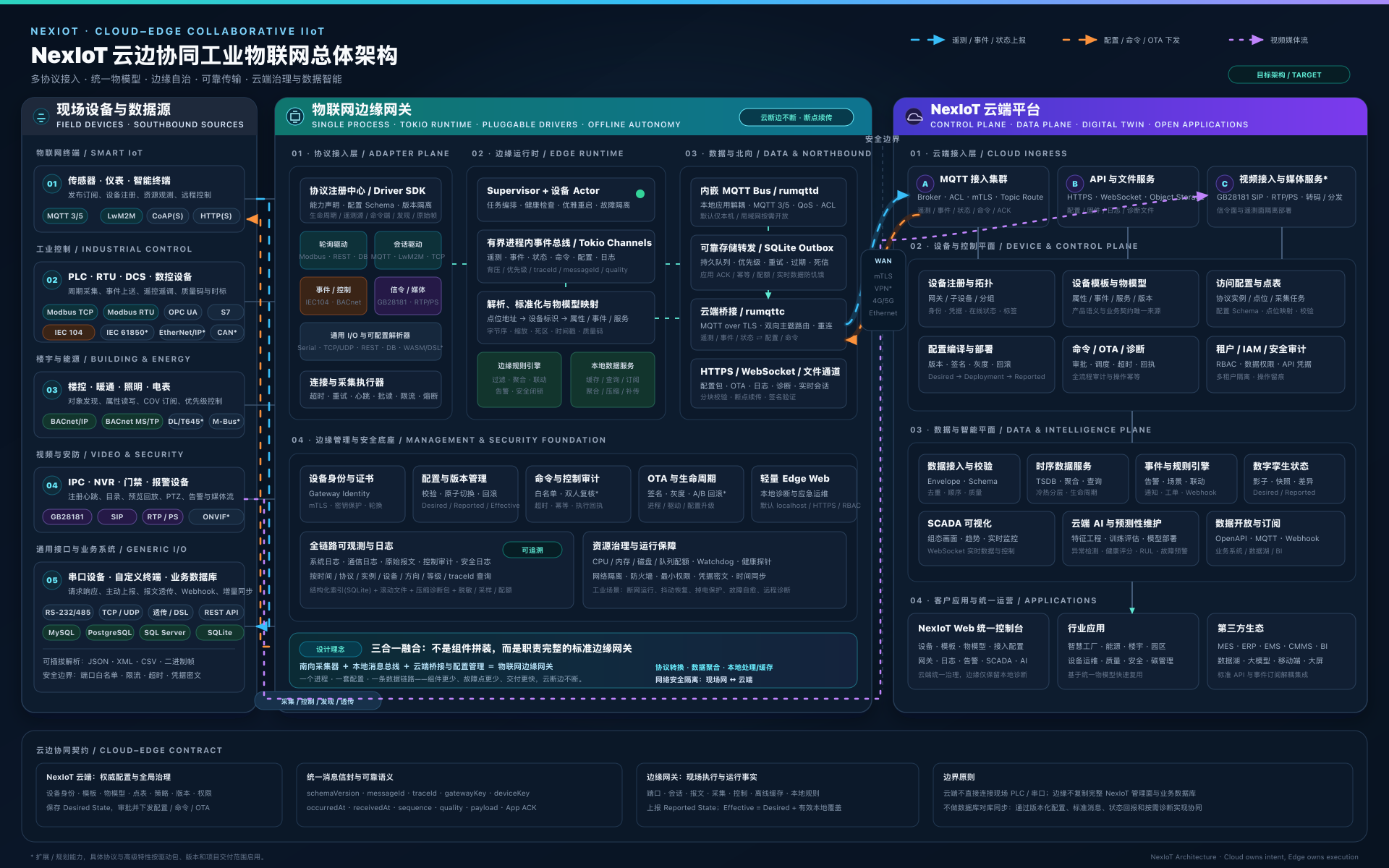
Task: Select the GB28181 chip under video and security
Action: click(x=67, y=516)
